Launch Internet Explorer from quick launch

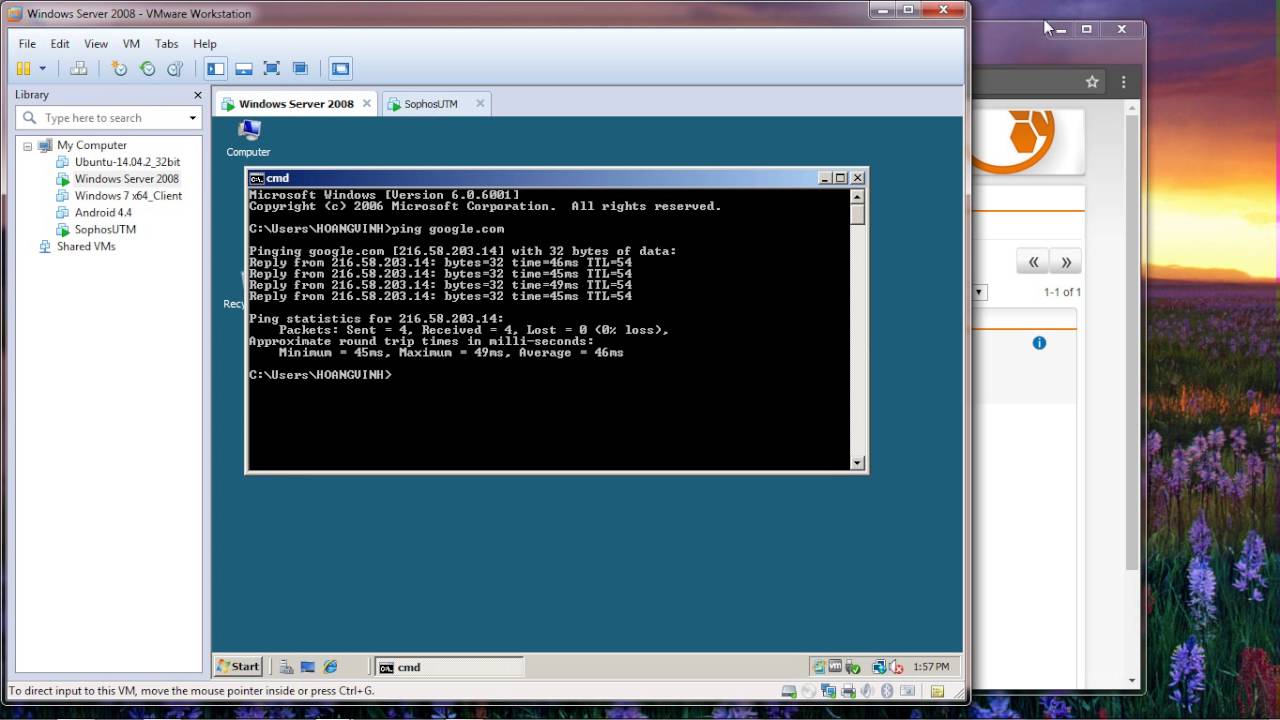click(330, 667)
